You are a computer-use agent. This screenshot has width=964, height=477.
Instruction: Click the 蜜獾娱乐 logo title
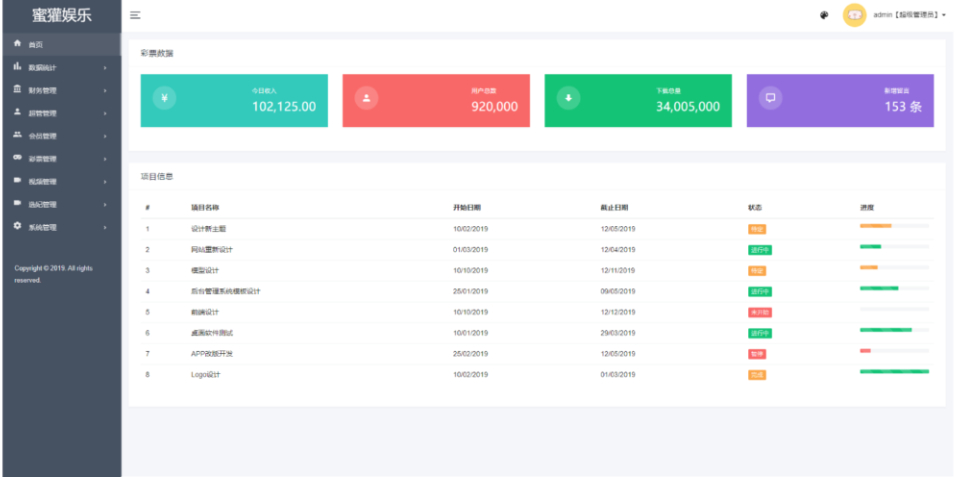click(x=61, y=15)
